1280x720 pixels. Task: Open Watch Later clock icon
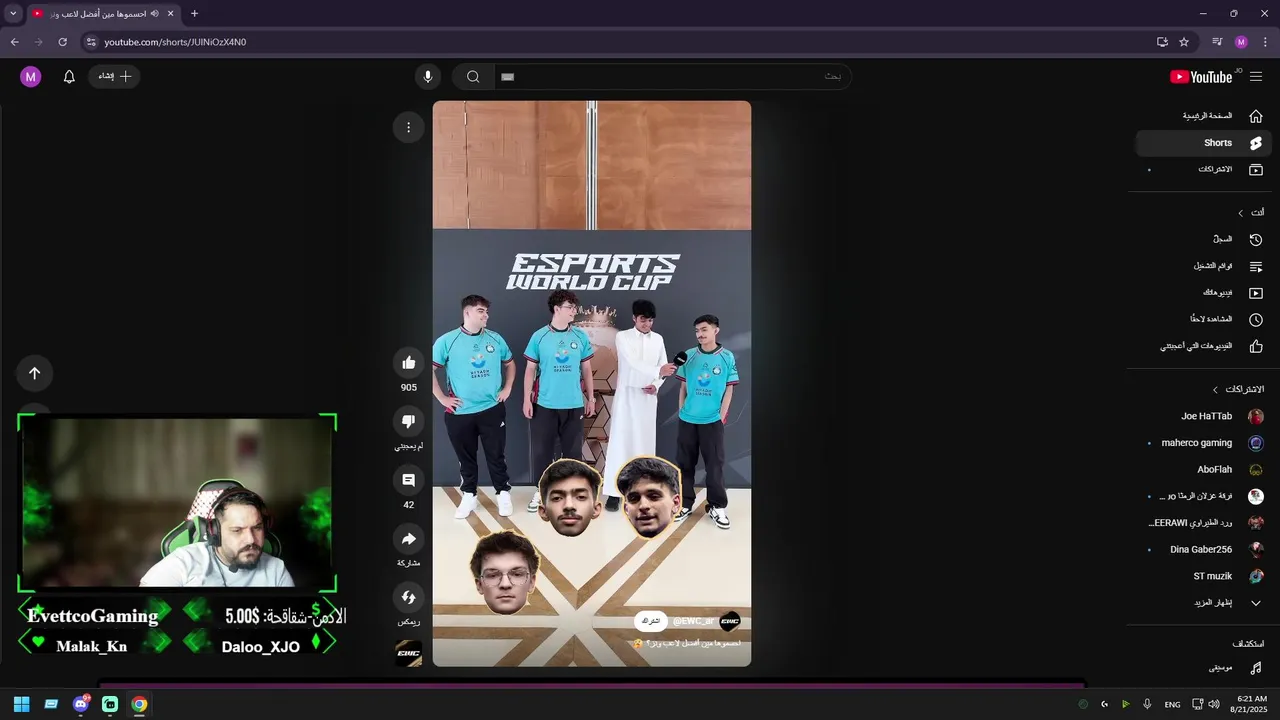click(1256, 320)
